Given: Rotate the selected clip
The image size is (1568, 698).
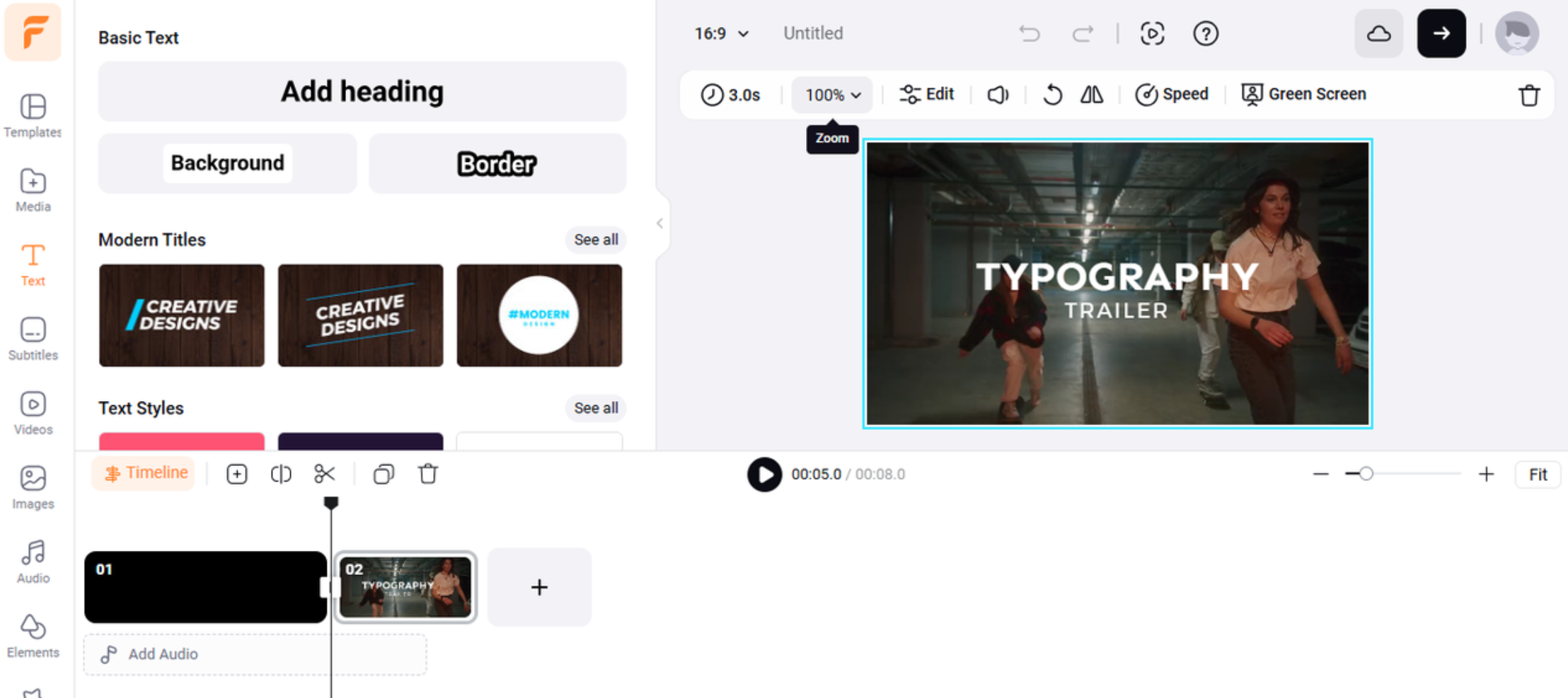Looking at the screenshot, I should [x=1051, y=94].
